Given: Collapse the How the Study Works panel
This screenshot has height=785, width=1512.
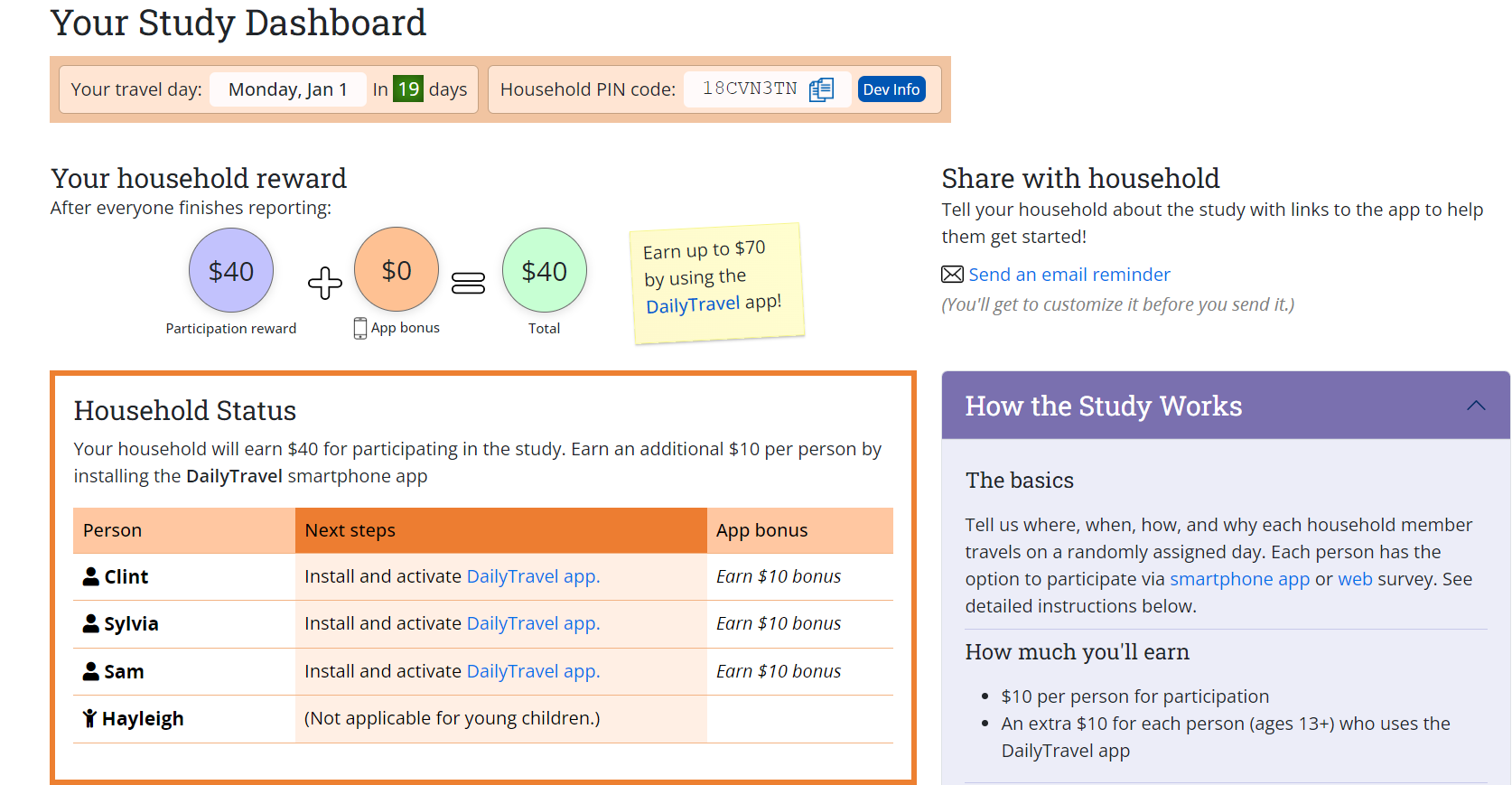Looking at the screenshot, I should coord(1476,406).
